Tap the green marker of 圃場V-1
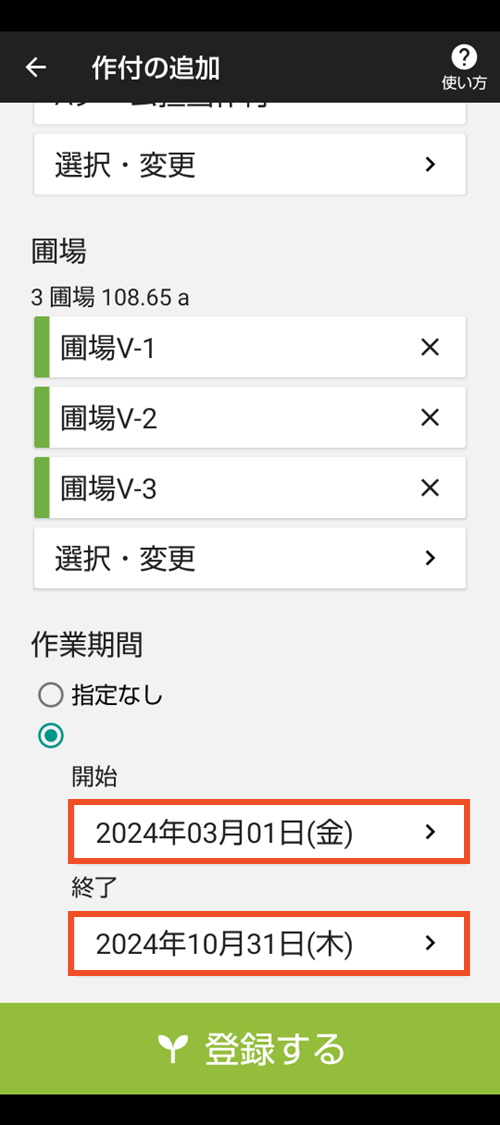The height and width of the screenshot is (1125, 500). [42, 347]
